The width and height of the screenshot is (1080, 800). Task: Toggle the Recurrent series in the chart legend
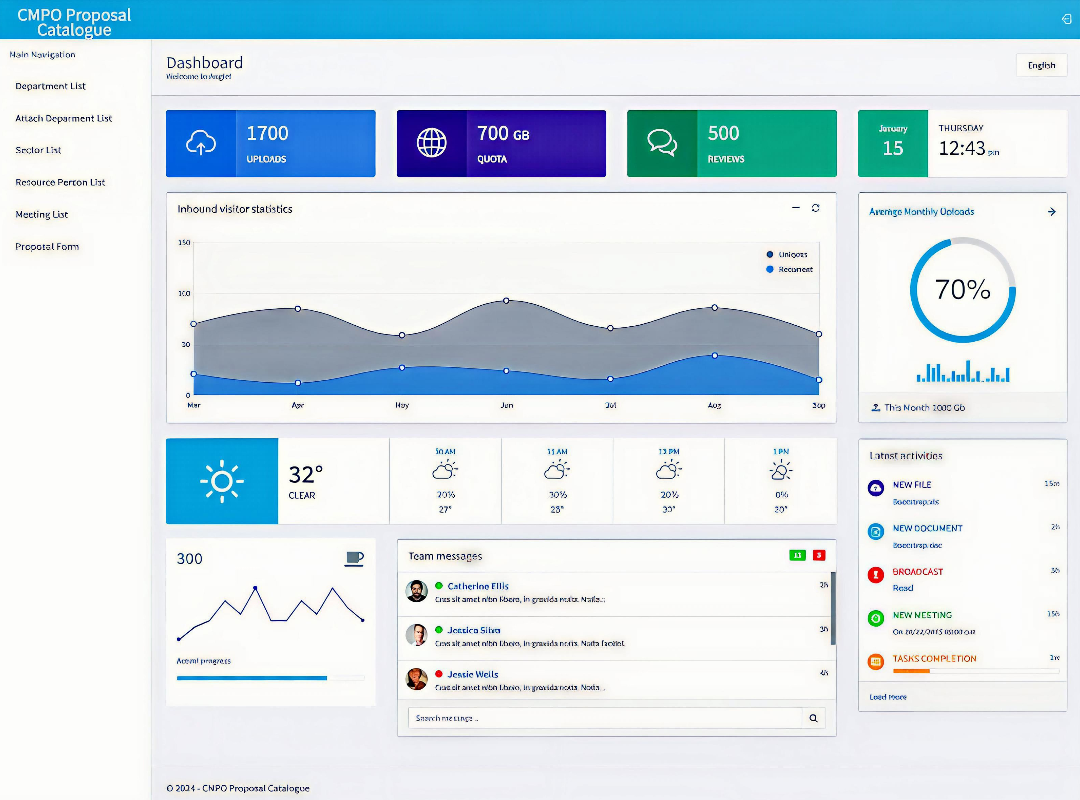(x=791, y=269)
